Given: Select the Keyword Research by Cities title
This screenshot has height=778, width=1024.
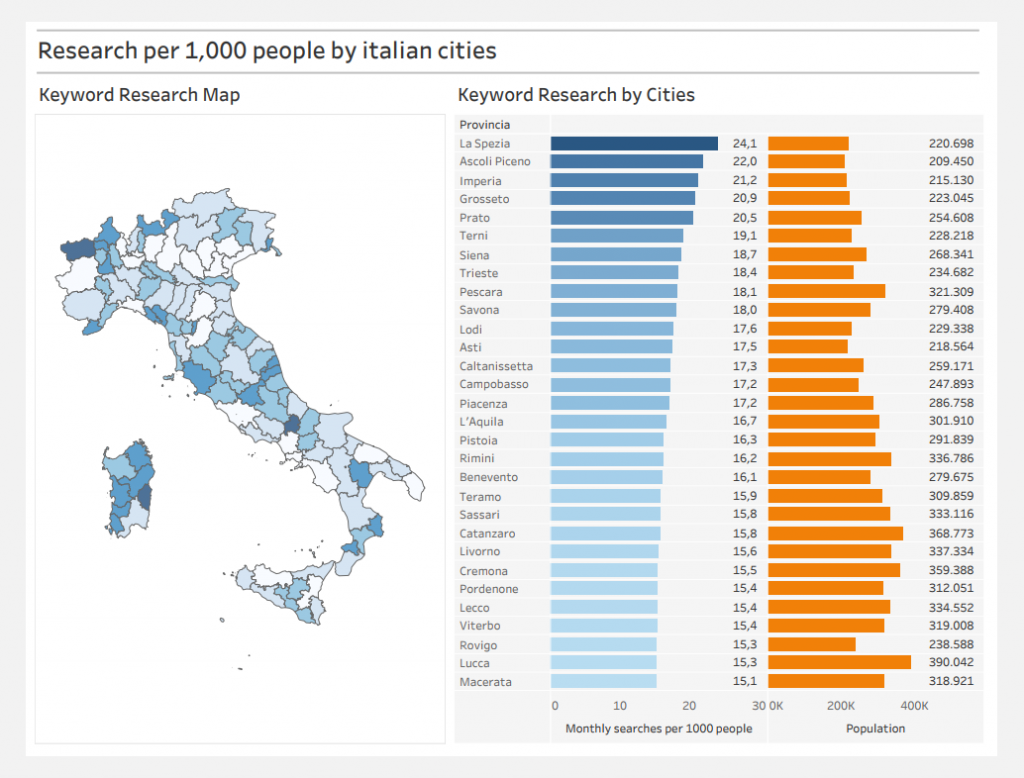Looking at the screenshot, I should pyautogui.click(x=576, y=95).
